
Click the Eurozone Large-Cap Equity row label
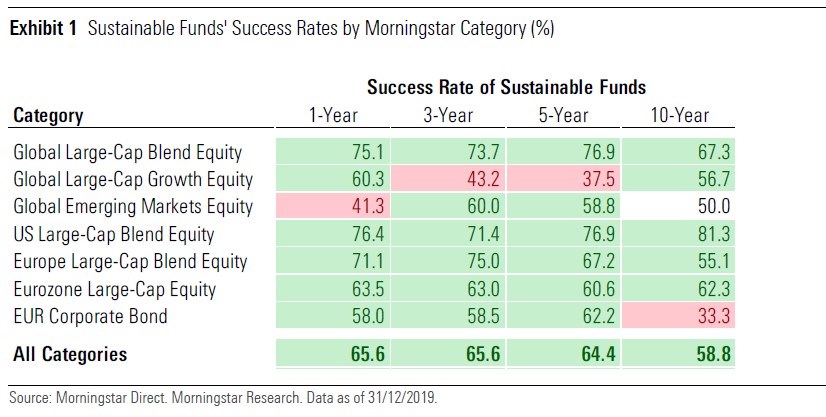coord(115,290)
